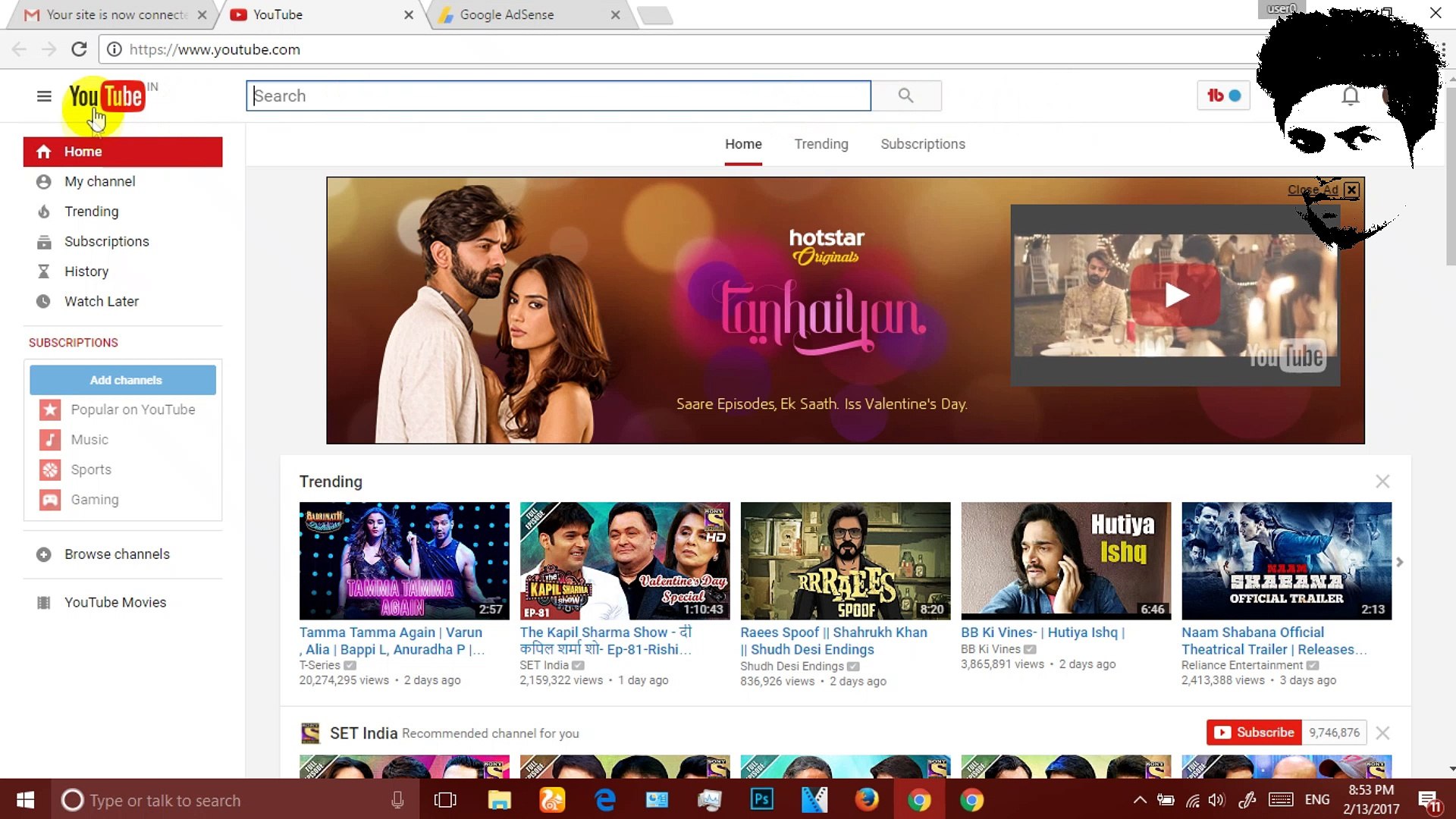Click the Cortana search box
The width and height of the screenshot is (1456, 819).
[x=235, y=800]
